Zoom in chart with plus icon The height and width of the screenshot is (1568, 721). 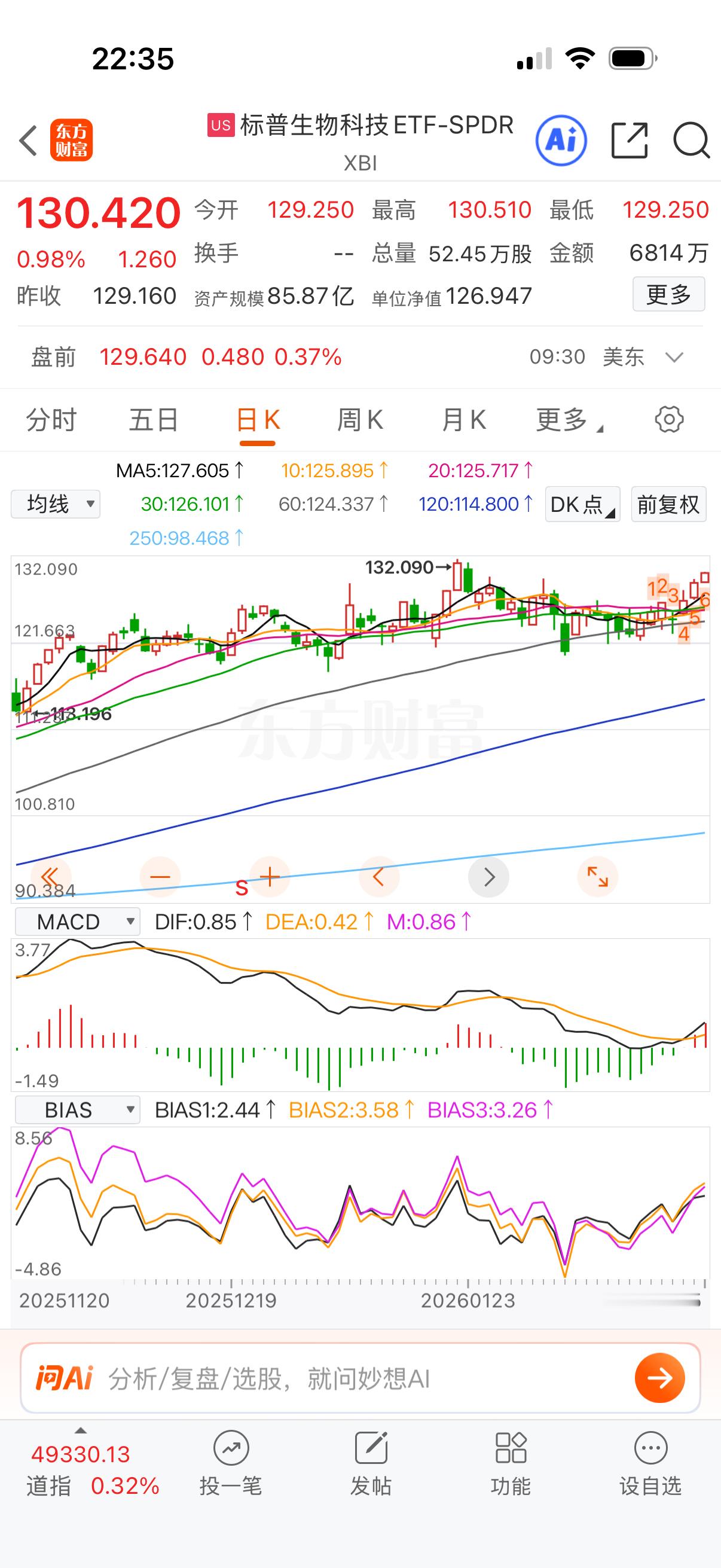[270, 877]
